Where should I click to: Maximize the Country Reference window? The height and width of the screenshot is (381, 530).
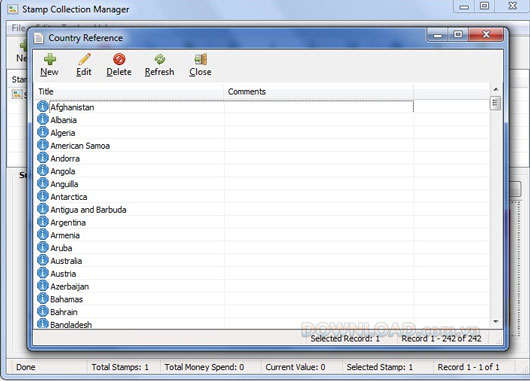(x=458, y=35)
